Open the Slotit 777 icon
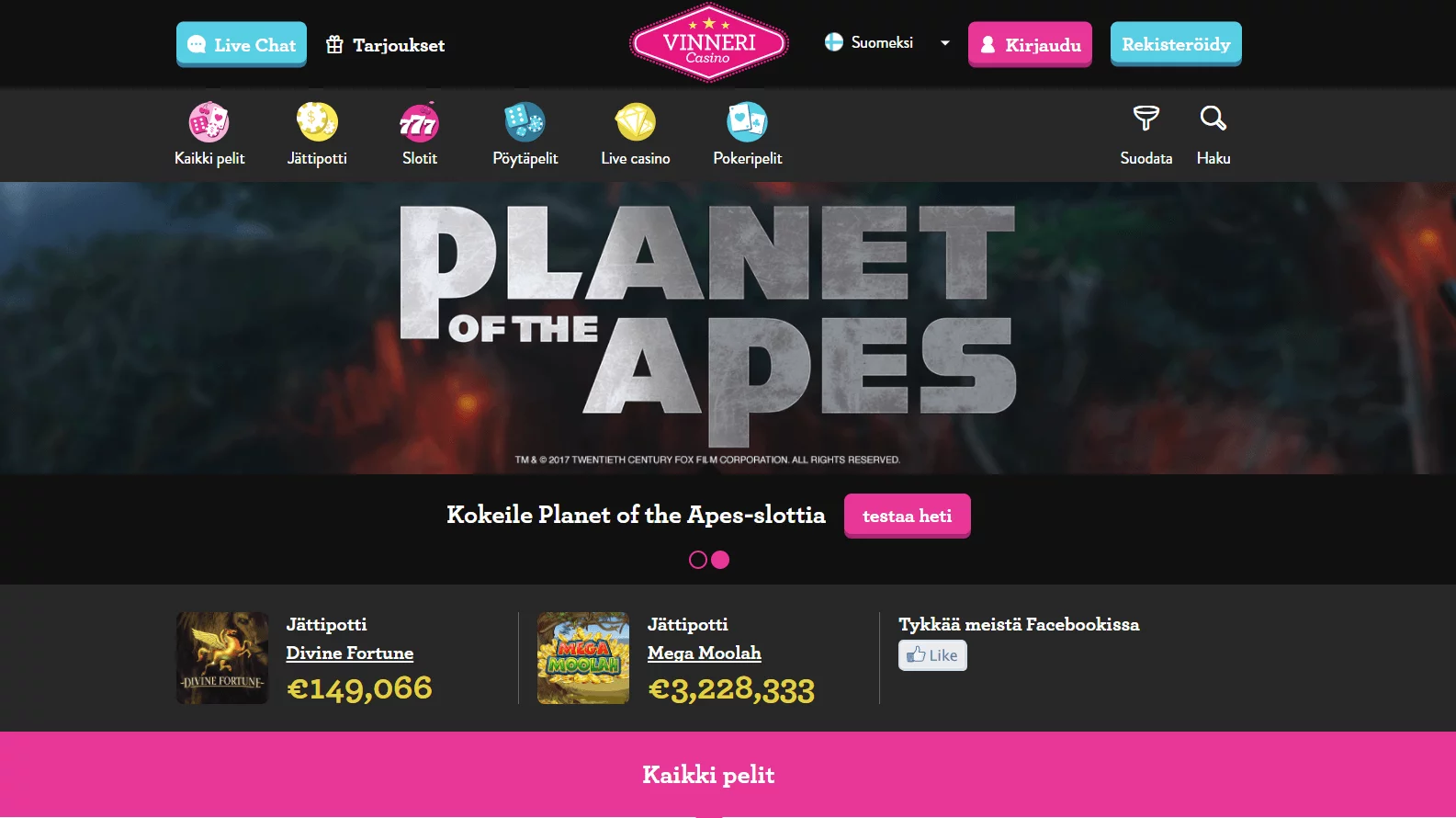Viewport: 1456px width, 818px height. pos(419,121)
